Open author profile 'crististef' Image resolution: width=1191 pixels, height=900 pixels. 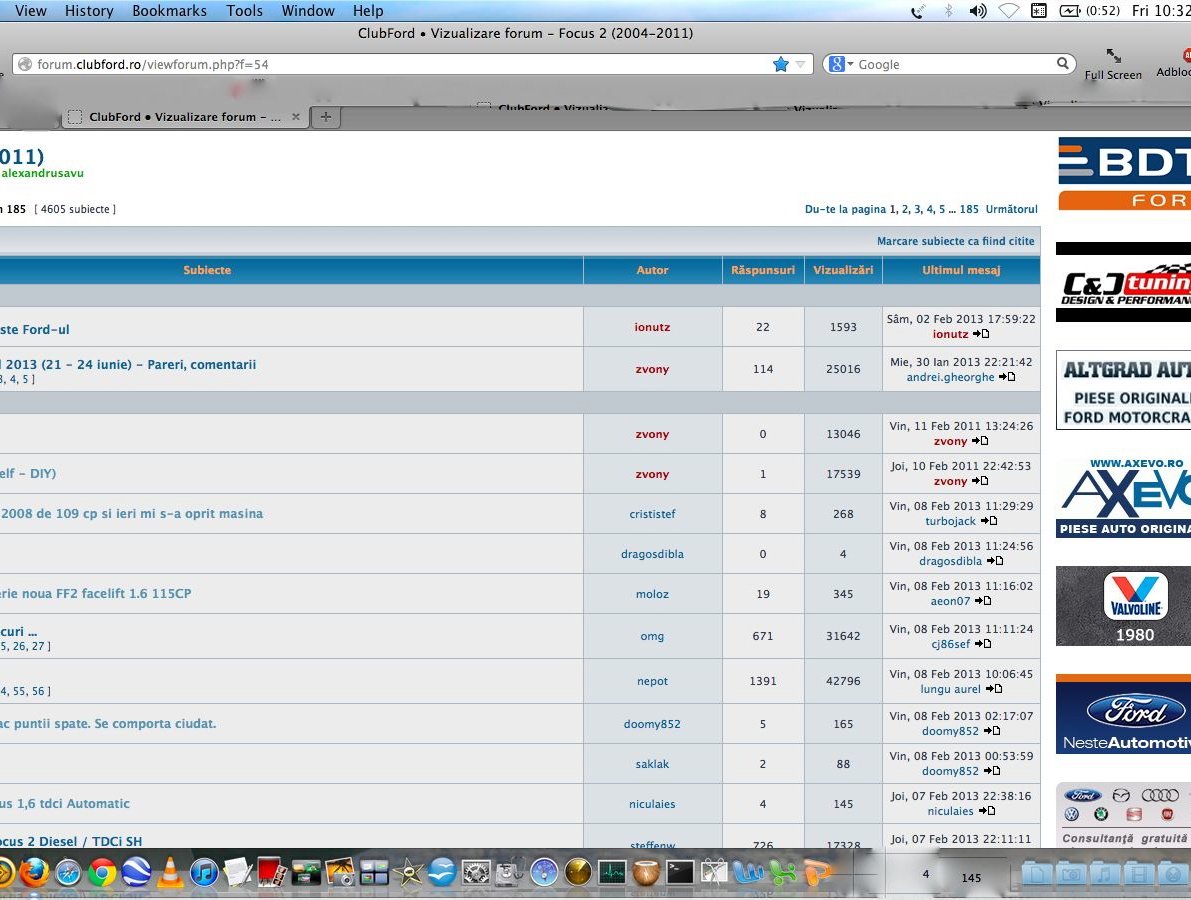click(652, 514)
